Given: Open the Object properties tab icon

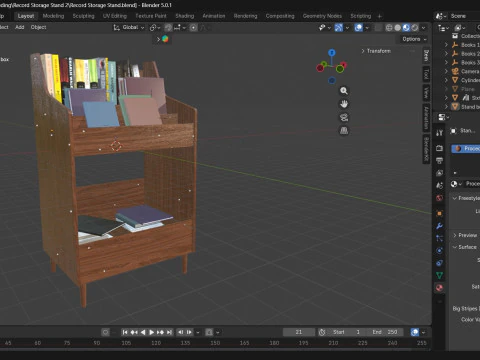Looking at the screenshot, I should tap(439, 213).
